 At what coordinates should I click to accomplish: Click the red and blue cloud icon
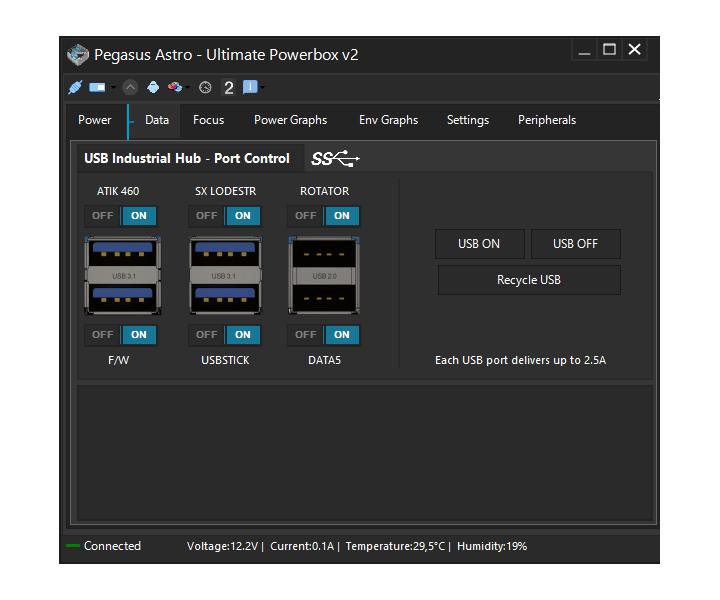[x=174, y=87]
